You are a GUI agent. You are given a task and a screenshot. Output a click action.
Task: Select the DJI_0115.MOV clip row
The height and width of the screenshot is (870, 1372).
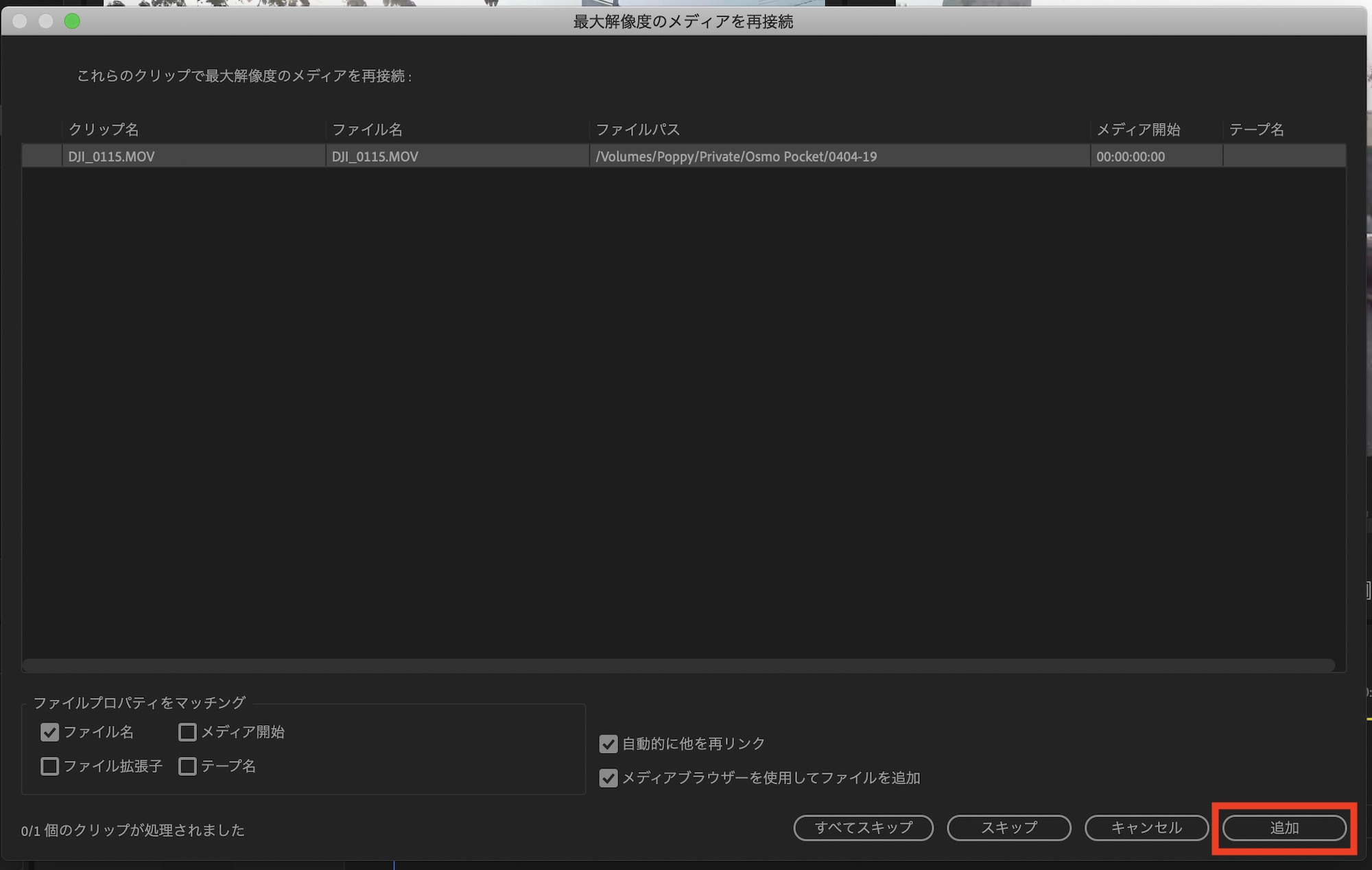coord(192,156)
